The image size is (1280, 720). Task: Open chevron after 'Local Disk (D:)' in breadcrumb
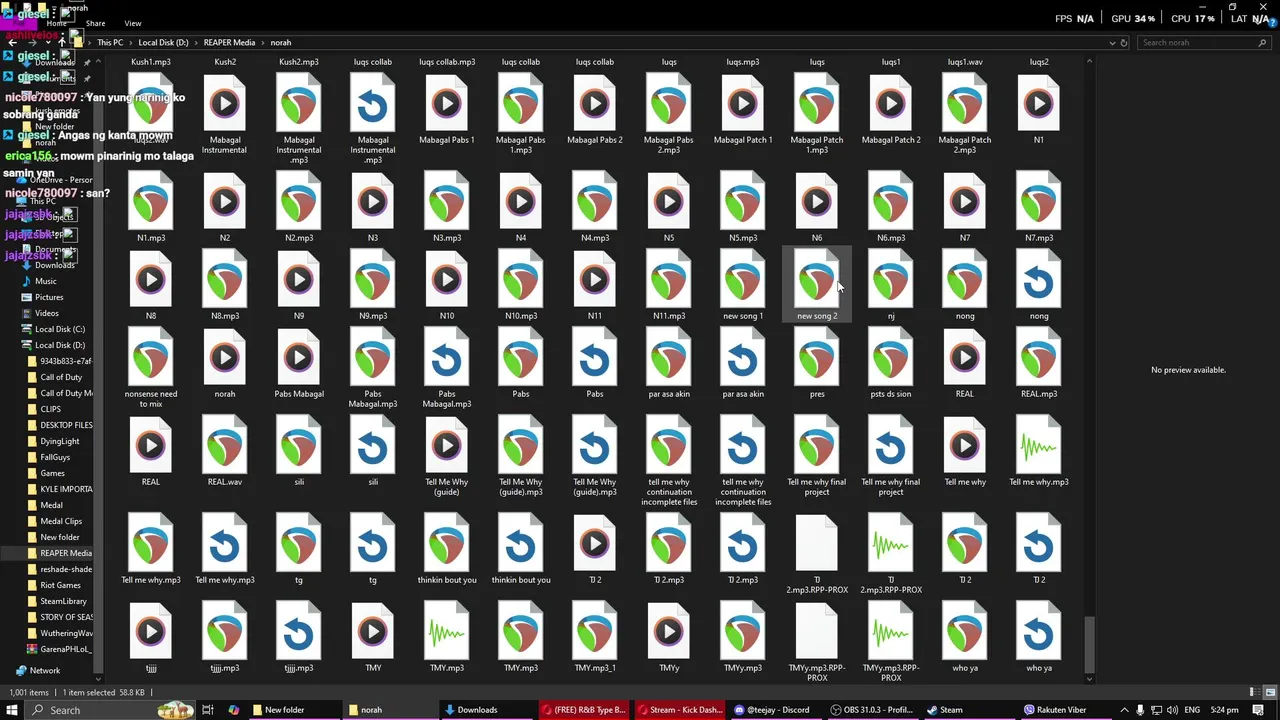click(196, 43)
